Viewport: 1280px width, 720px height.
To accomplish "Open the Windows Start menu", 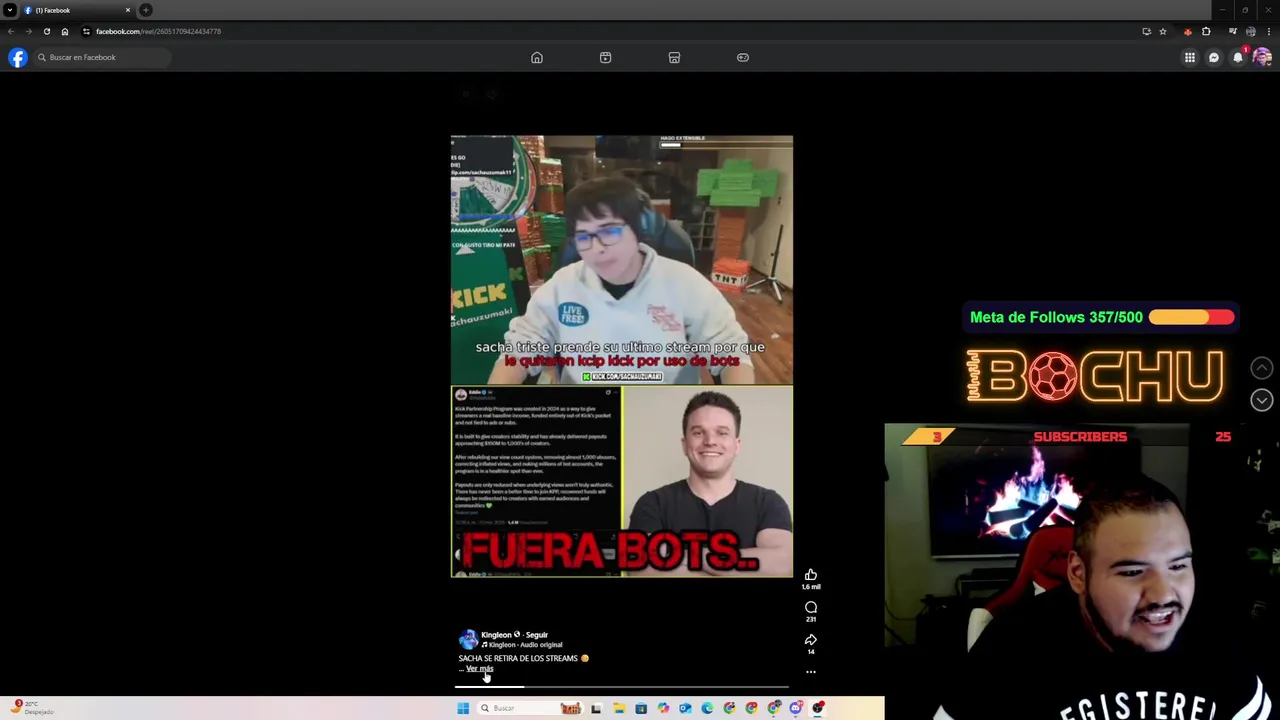I will 463,708.
